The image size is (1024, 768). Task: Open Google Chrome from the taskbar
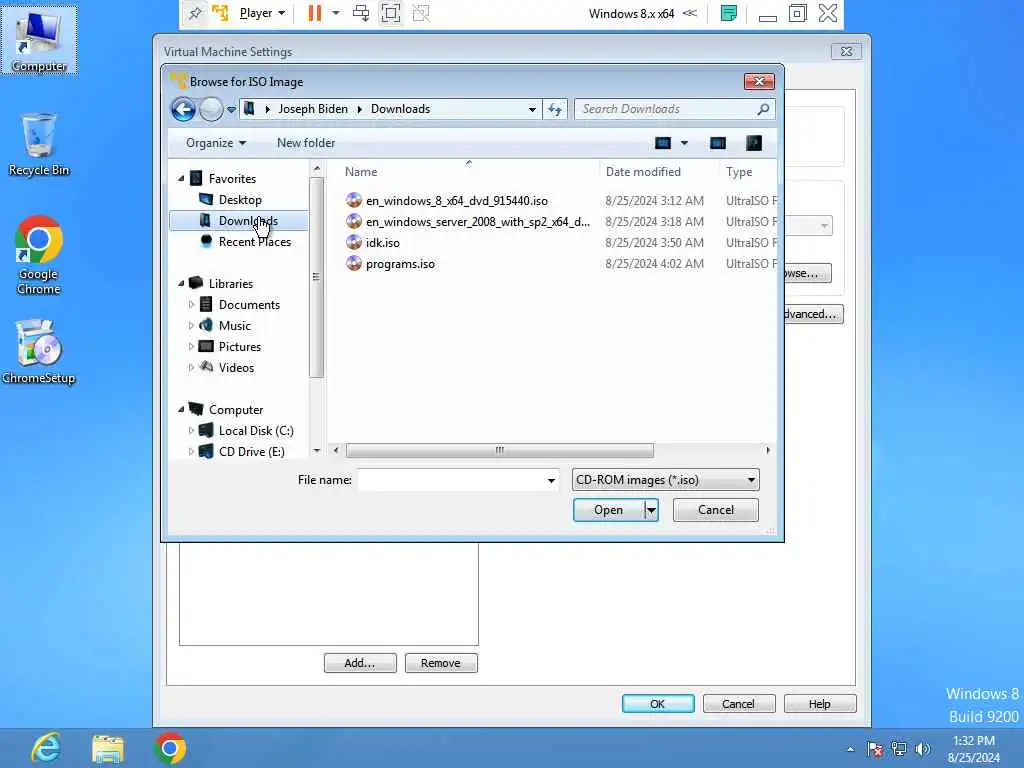pos(170,748)
